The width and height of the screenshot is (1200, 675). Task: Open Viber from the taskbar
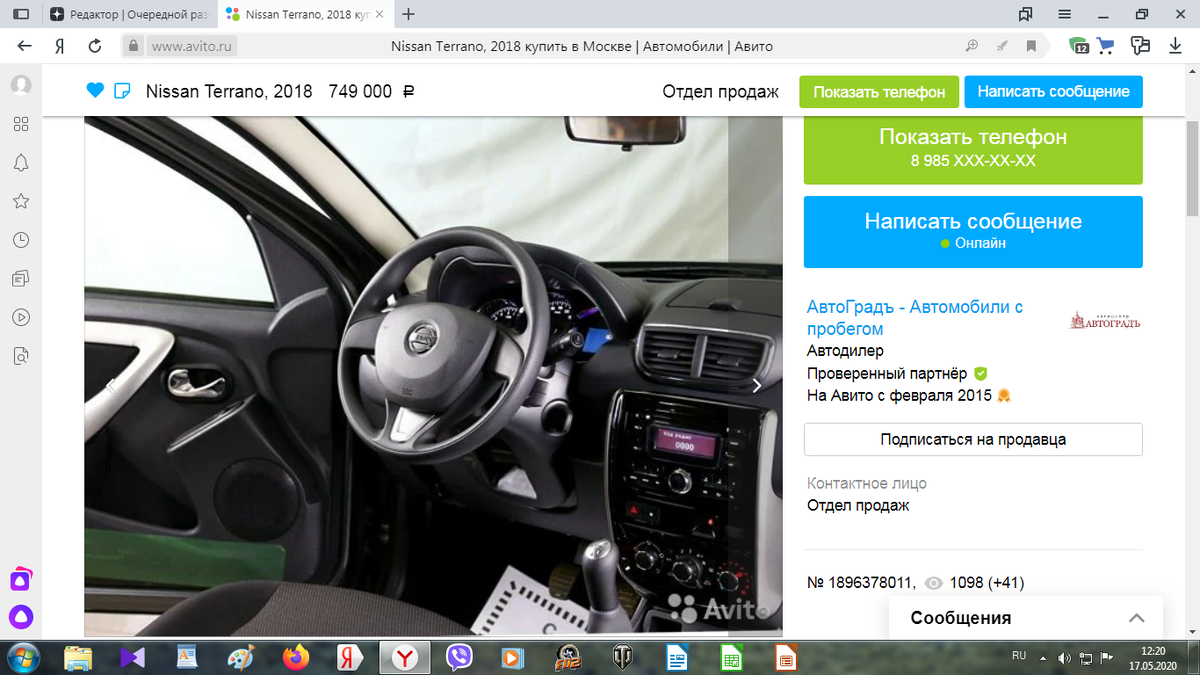458,658
